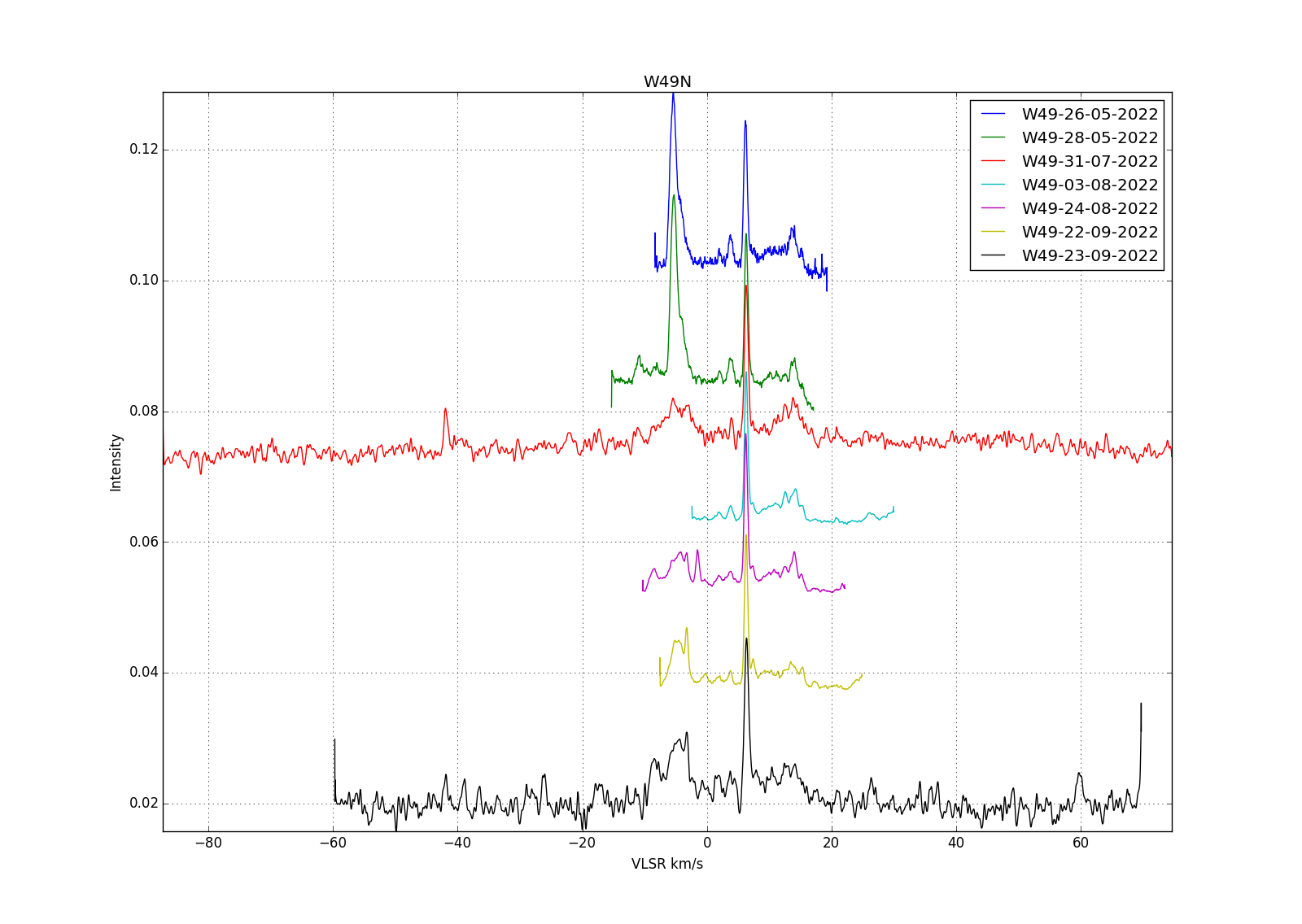Click the black line sample in legend

[x=994, y=255]
